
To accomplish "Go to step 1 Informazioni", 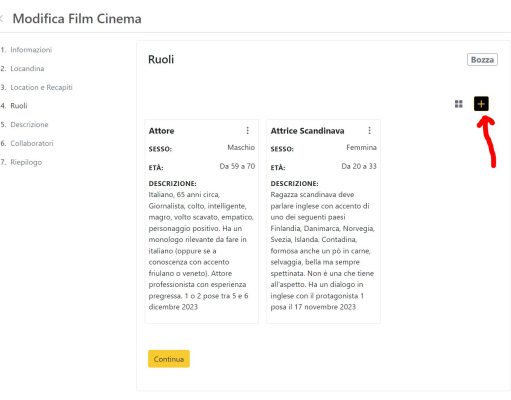I will (26, 50).
